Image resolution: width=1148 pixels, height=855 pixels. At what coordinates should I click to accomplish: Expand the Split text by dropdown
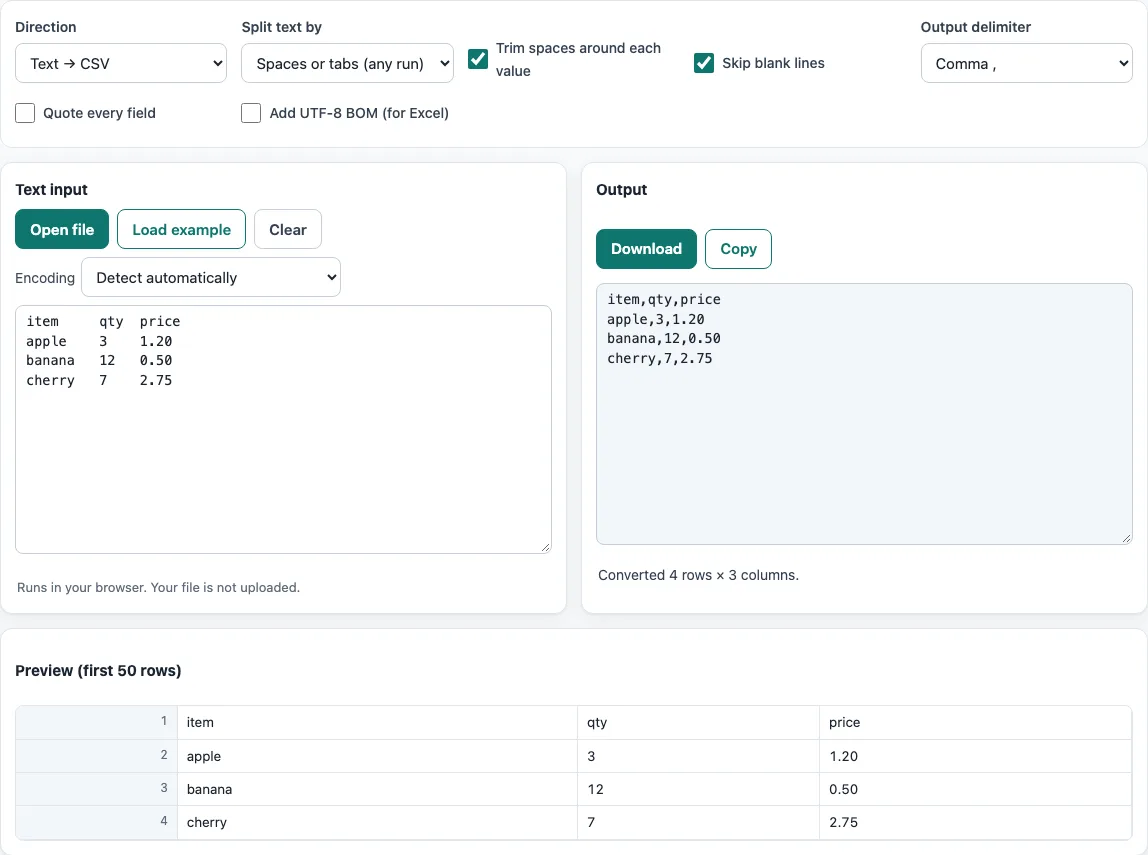click(347, 63)
